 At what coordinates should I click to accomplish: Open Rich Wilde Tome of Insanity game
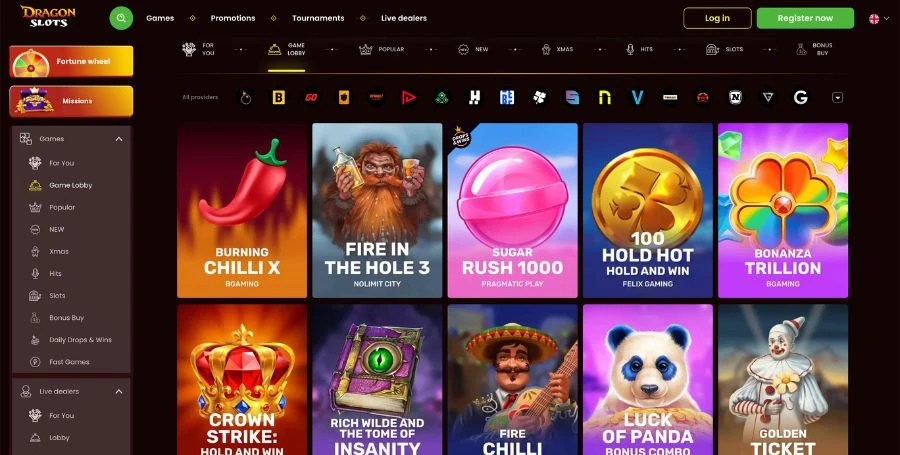coord(377,380)
